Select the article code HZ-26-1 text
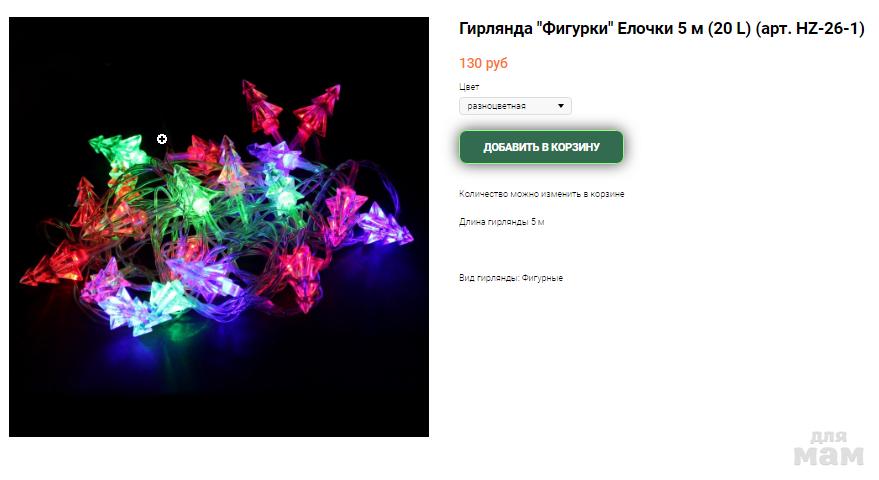The height and width of the screenshot is (480, 879). point(827,29)
